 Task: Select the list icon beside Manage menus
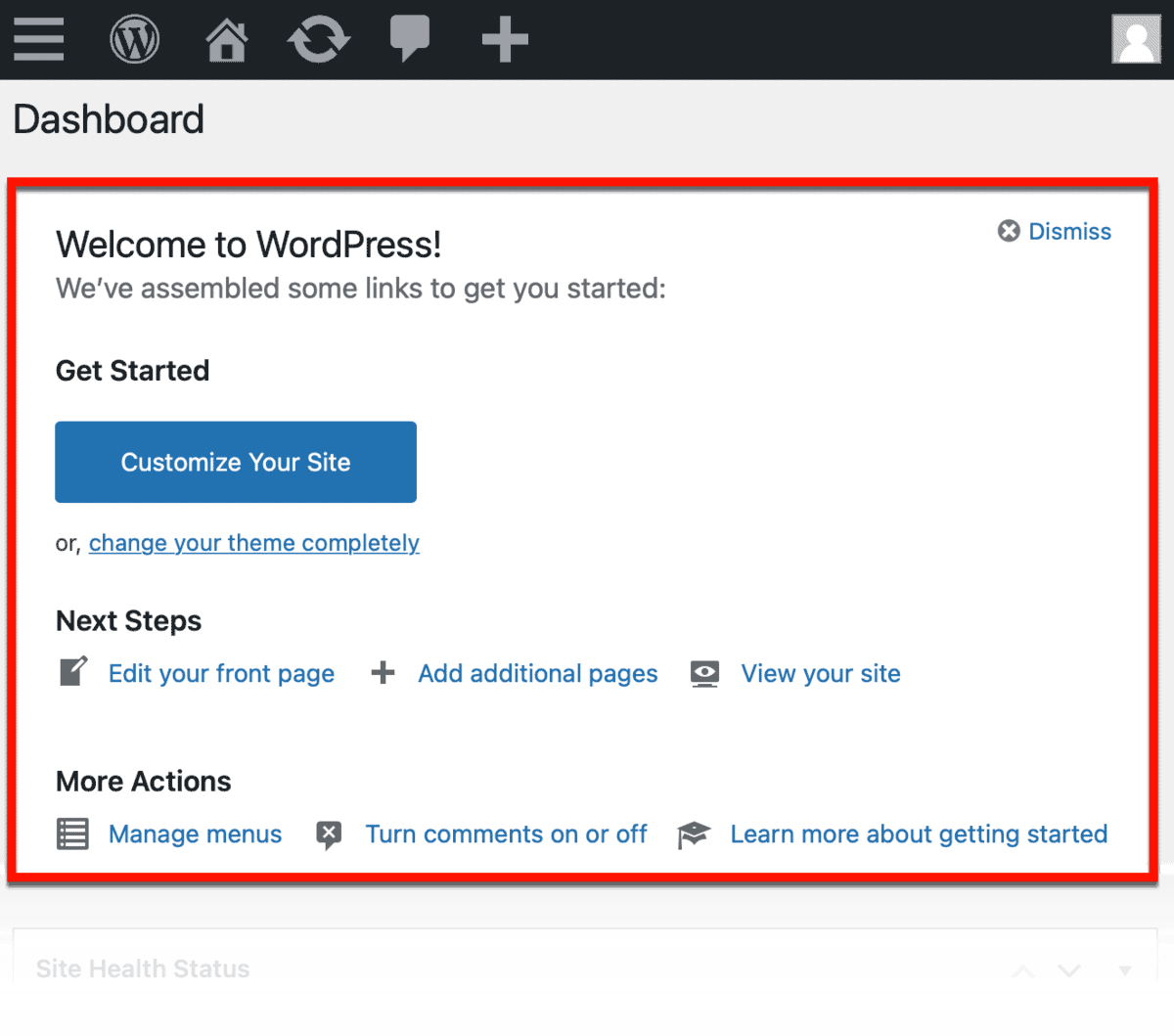(72, 833)
